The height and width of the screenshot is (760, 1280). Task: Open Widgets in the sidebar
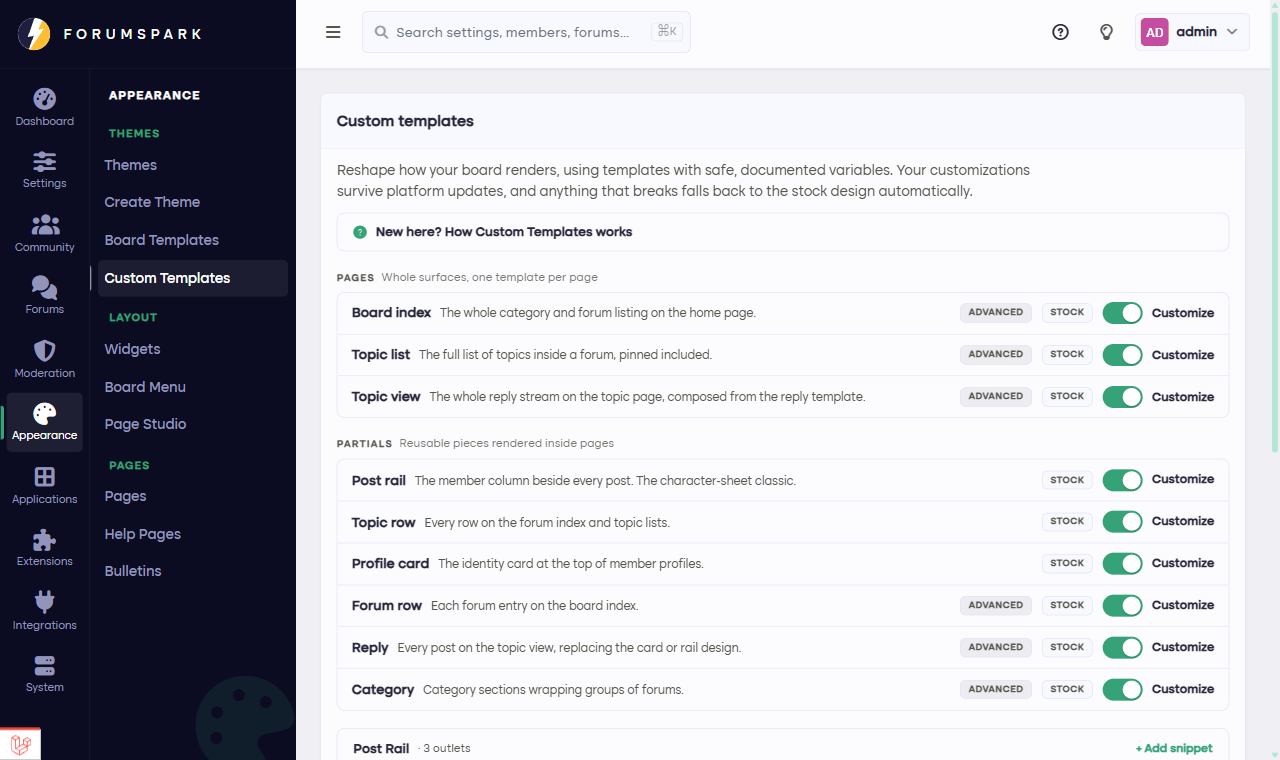[x=133, y=349]
